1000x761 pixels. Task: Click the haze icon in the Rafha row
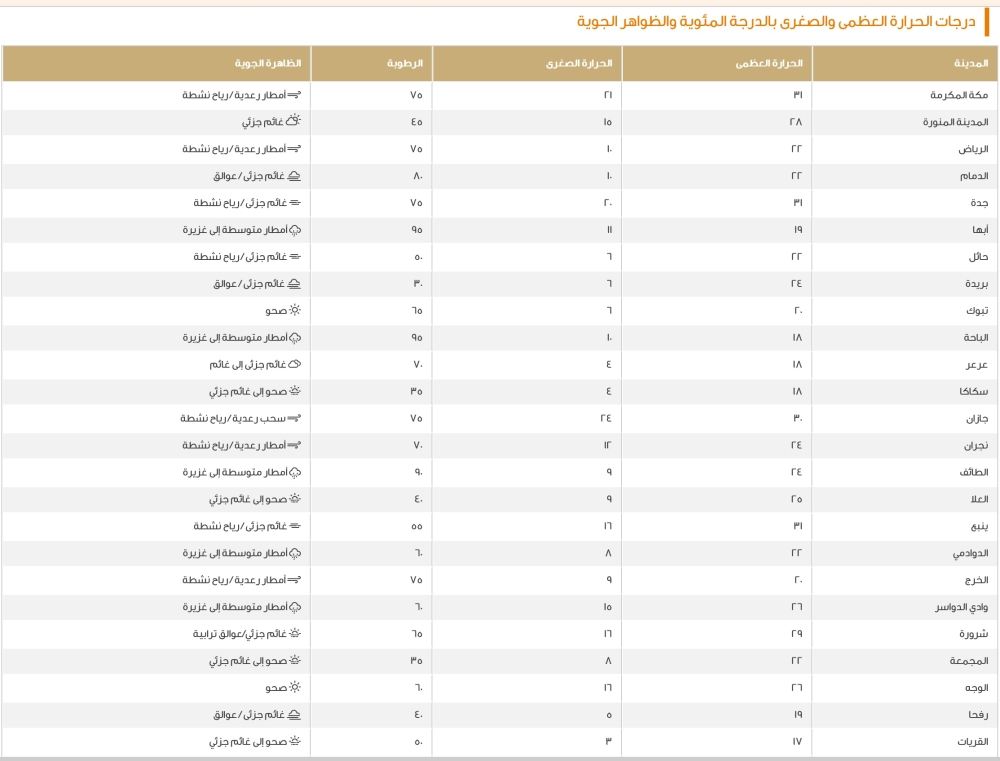tap(294, 715)
